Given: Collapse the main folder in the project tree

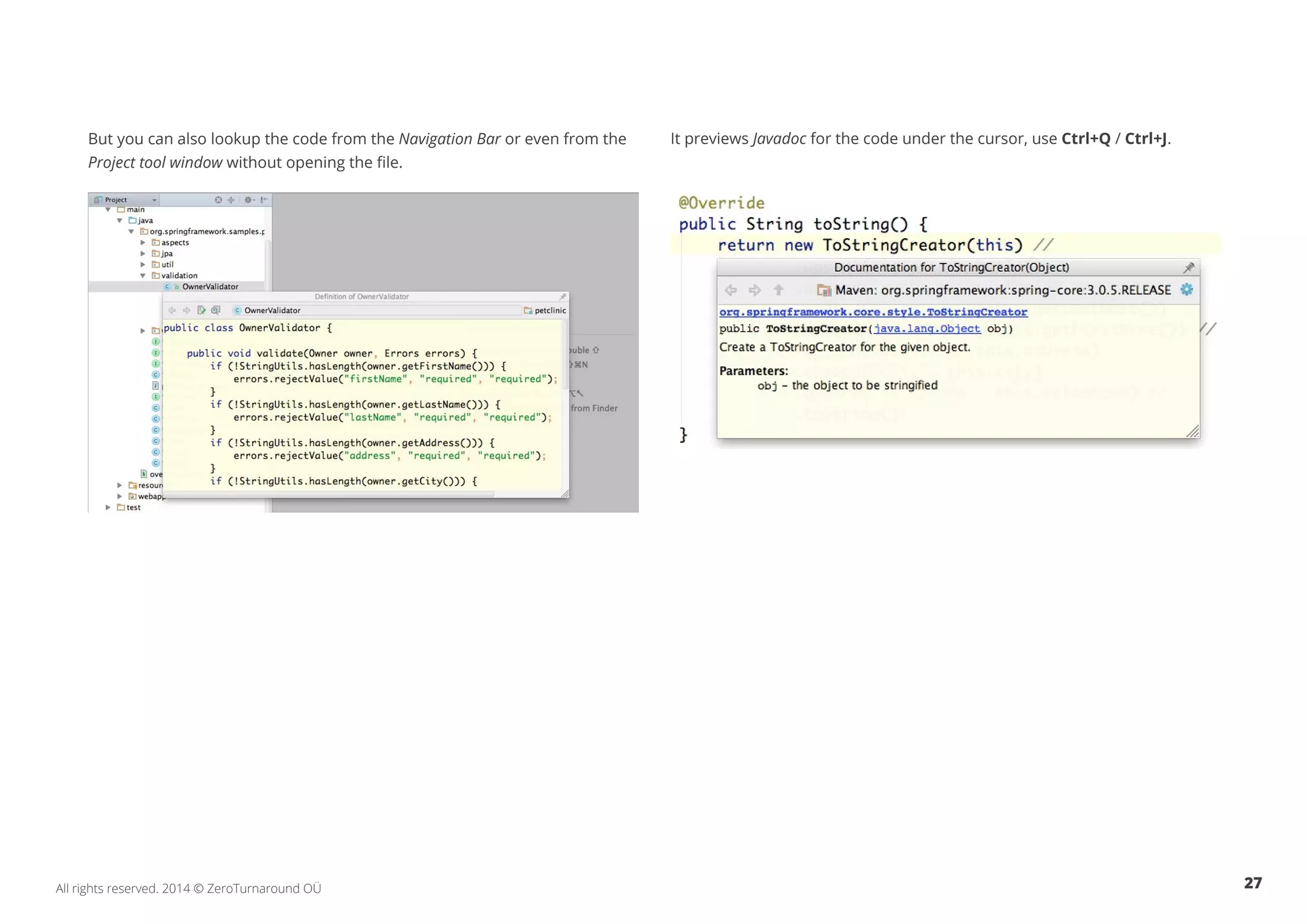Looking at the screenshot, I should [x=108, y=209].
